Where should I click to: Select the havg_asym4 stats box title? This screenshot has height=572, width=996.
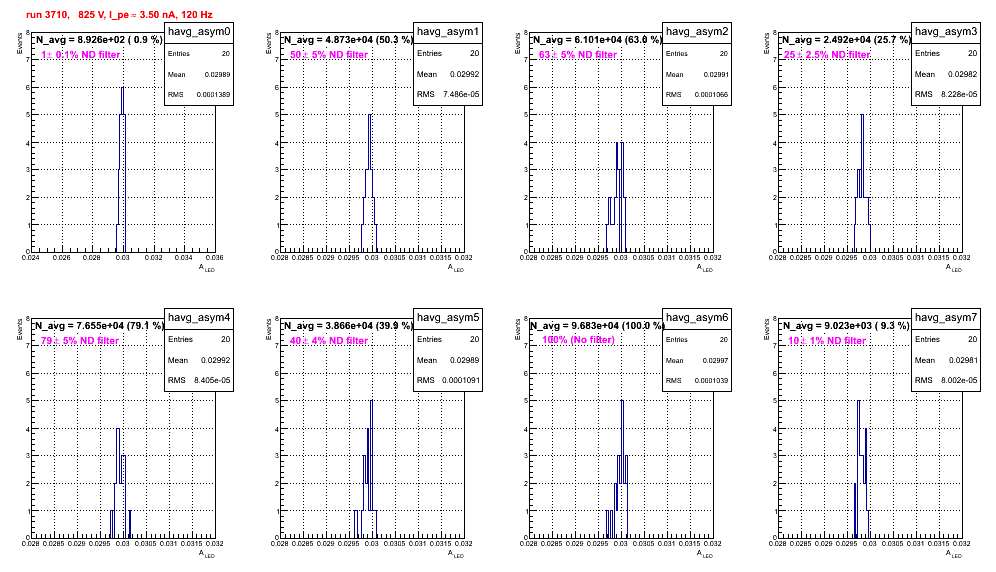pyautogui.click(x=199, y=318)
